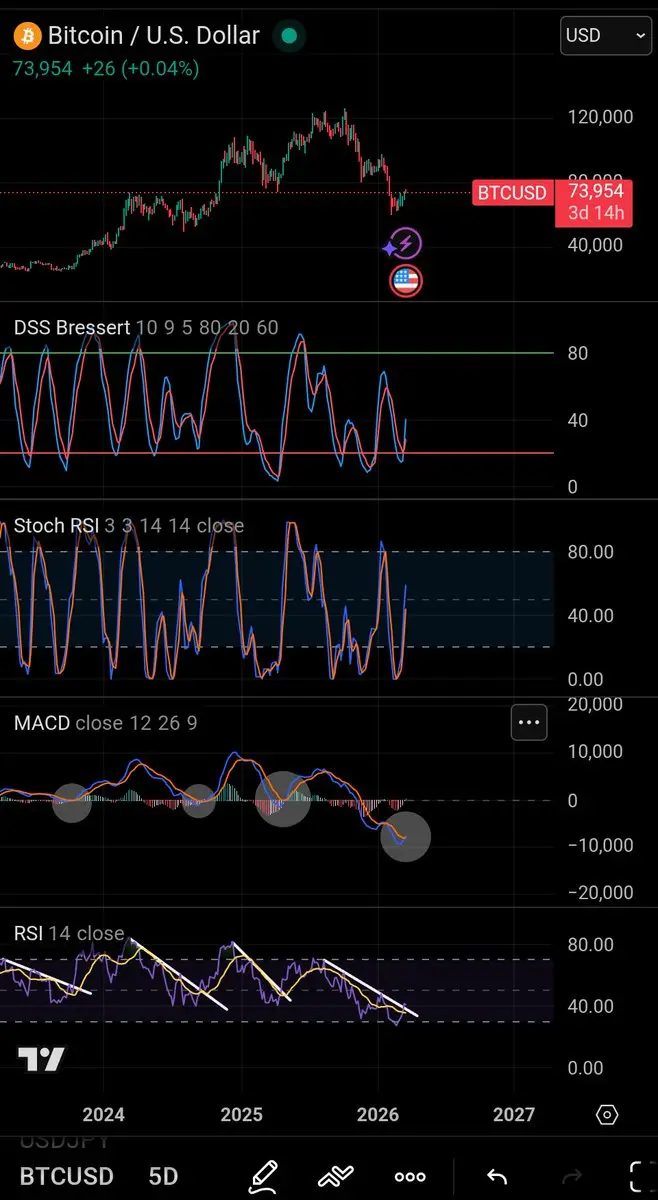
Task: Tap the 2024 time axis label
Action: point(104,1115)
